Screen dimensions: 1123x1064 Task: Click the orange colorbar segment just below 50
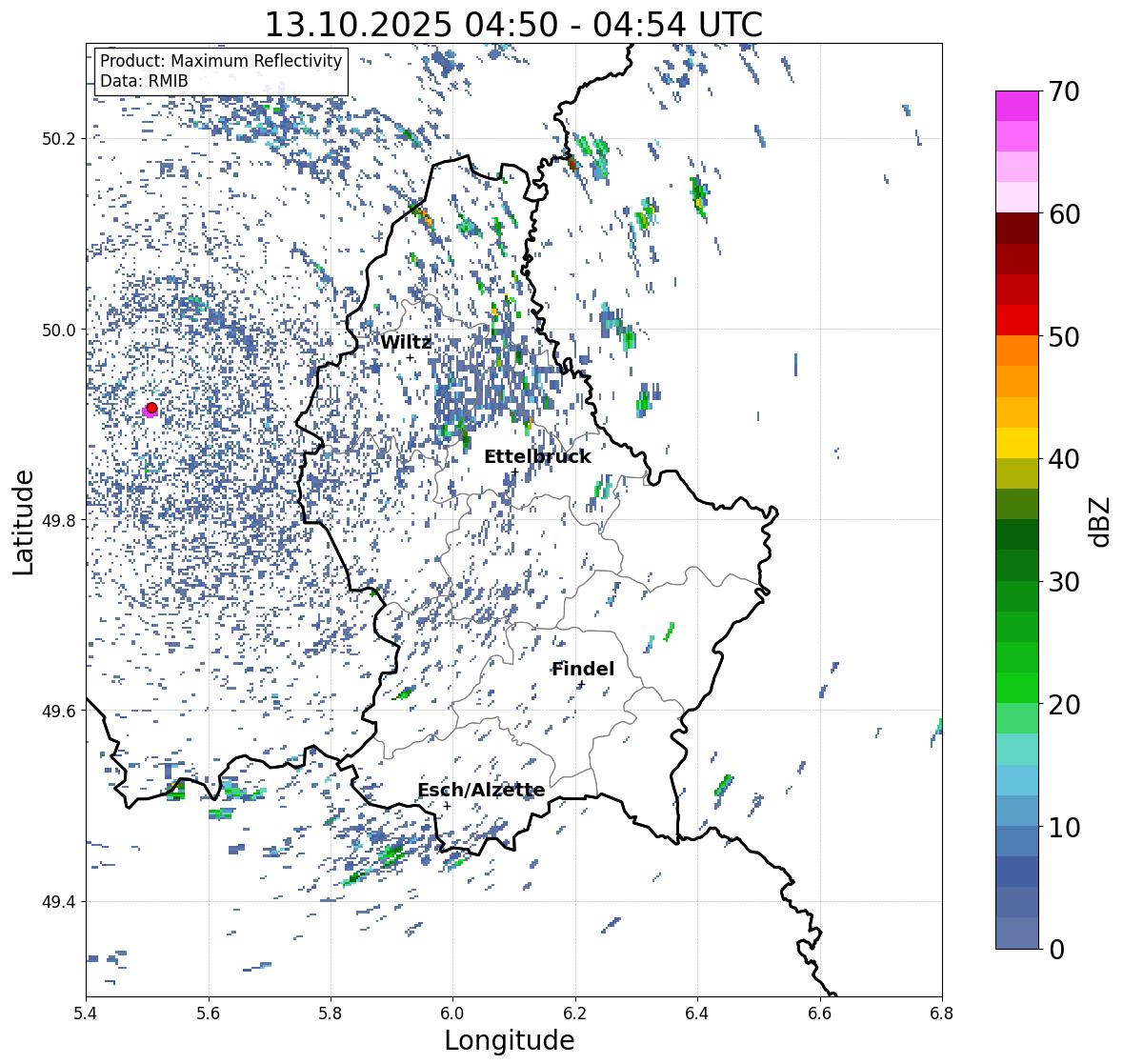point(1017,351)
